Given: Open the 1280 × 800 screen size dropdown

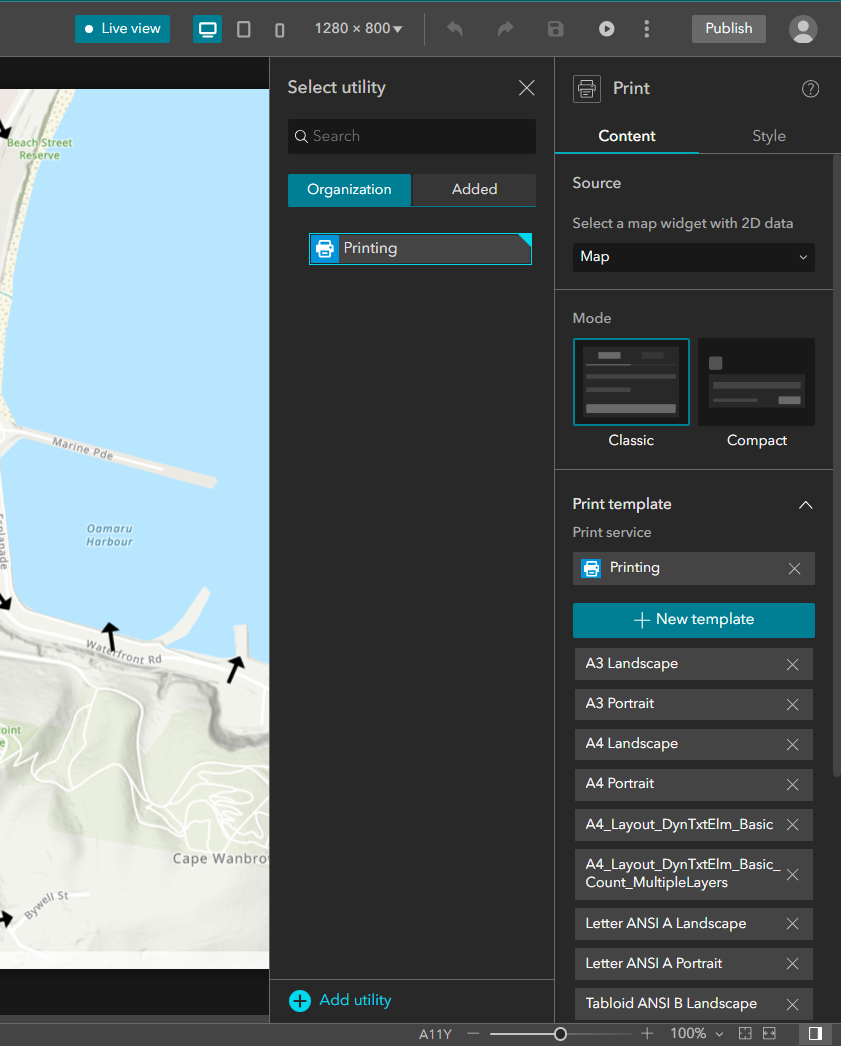Looking at the screenshot, I should coord(358,29).
